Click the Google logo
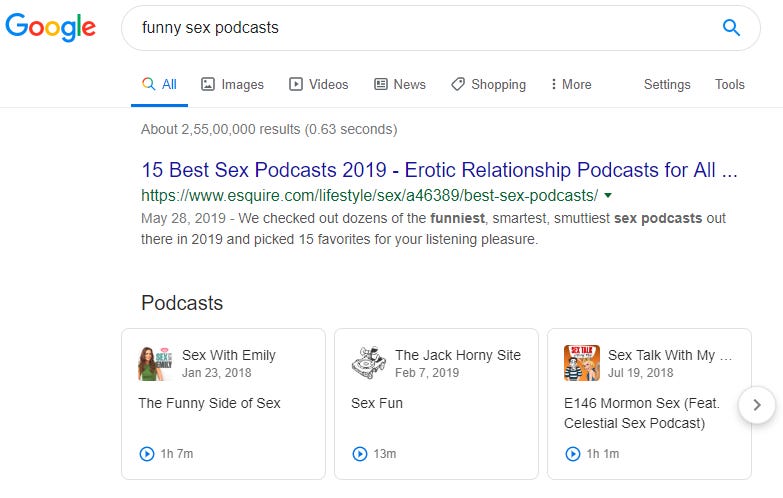The height and width of the screenshot is (498, 783). (50, 27)
